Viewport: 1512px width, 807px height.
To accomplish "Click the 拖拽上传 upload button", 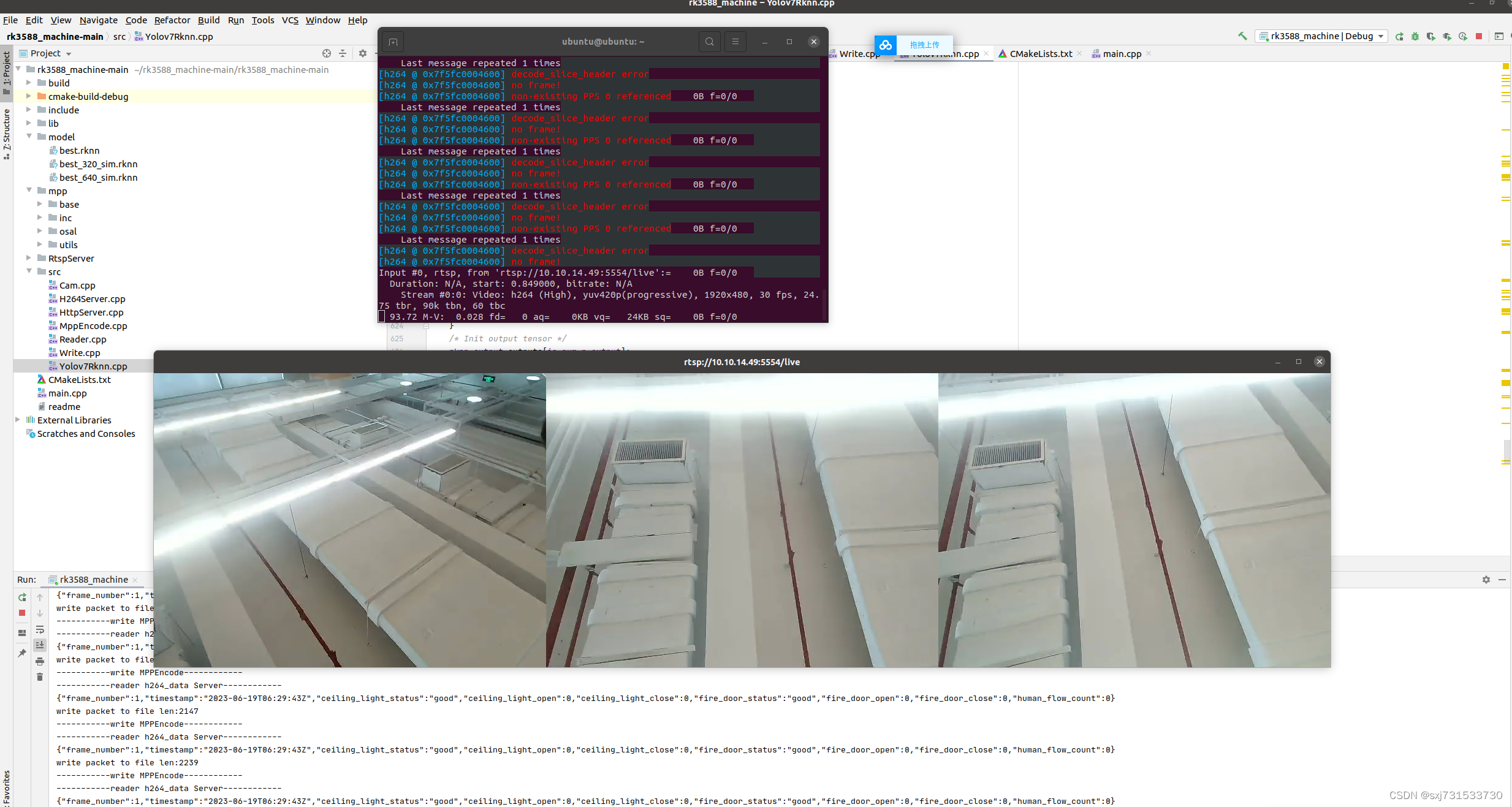I will pos(924,45).
